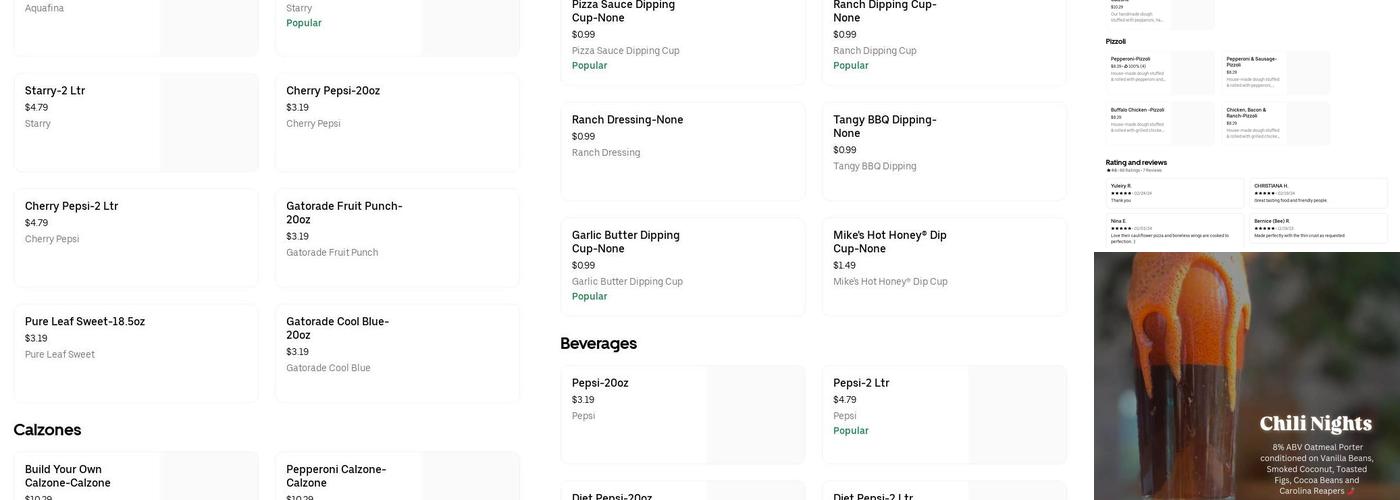Select Pure Leaf Sweet-18.5oz drink
Image resolution: width=1400 pixels, height=500 pixels.
coord(136,353)
